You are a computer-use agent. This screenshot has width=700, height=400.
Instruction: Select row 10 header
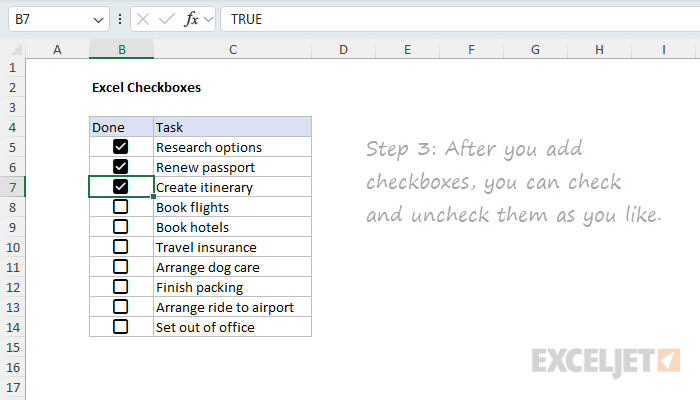[x=12, y=247]
